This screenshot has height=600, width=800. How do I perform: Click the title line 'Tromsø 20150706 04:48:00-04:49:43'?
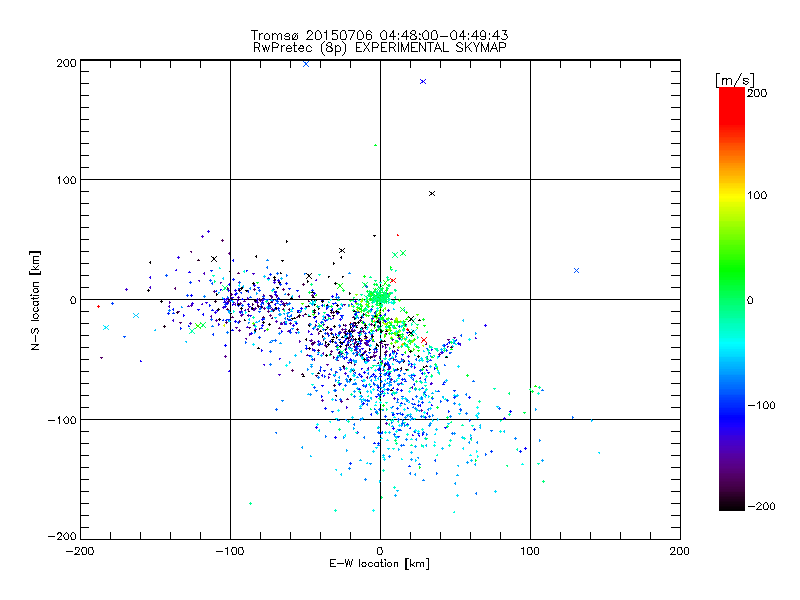[379, 35]
